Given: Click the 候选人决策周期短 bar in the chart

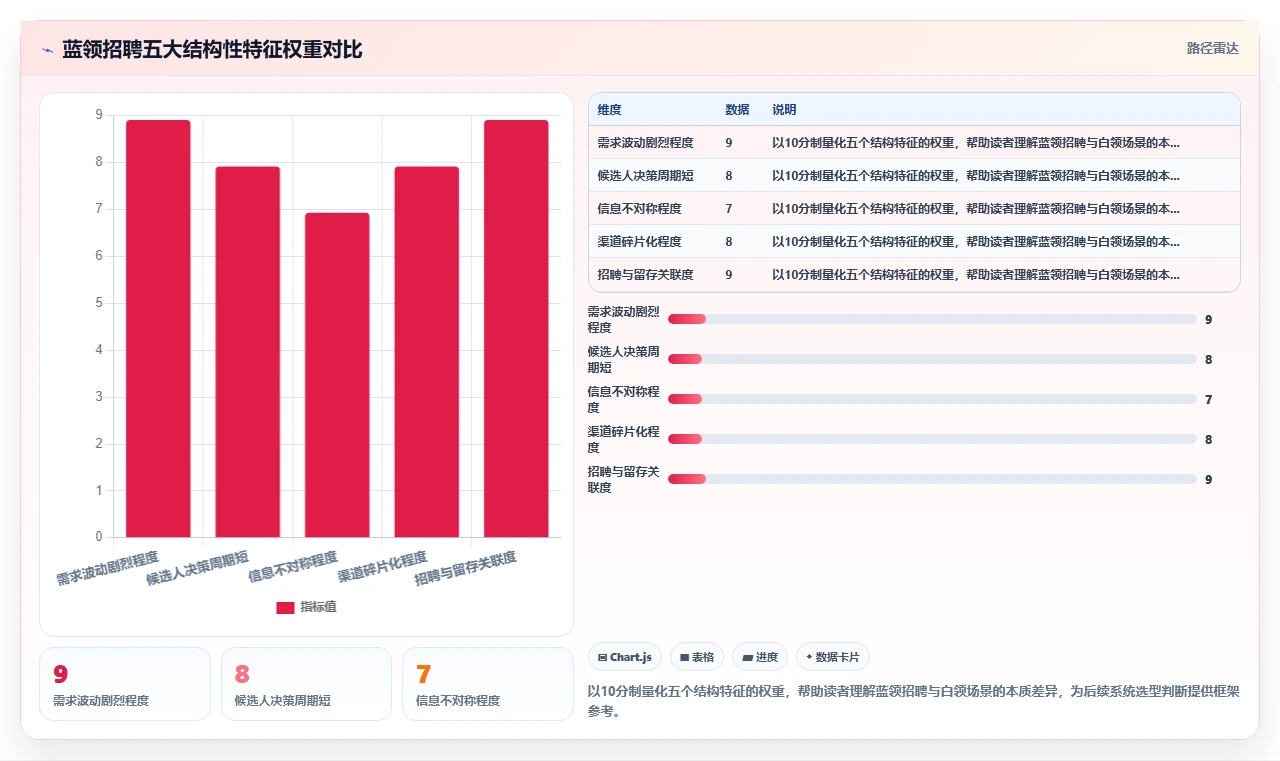Looking at the screenshot, I should [248, 352].
